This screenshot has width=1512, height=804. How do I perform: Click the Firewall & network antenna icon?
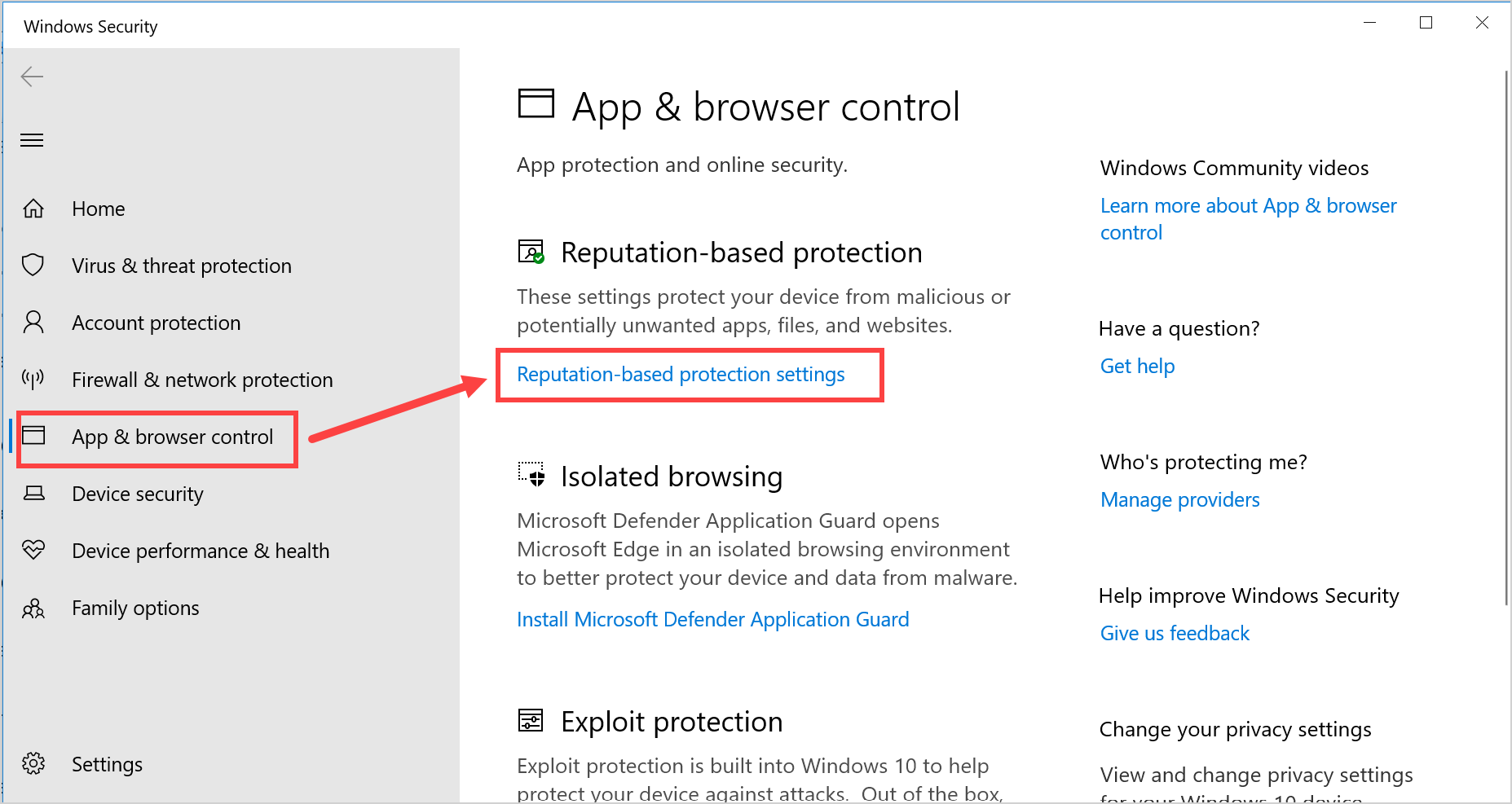[x=33, y=379]
